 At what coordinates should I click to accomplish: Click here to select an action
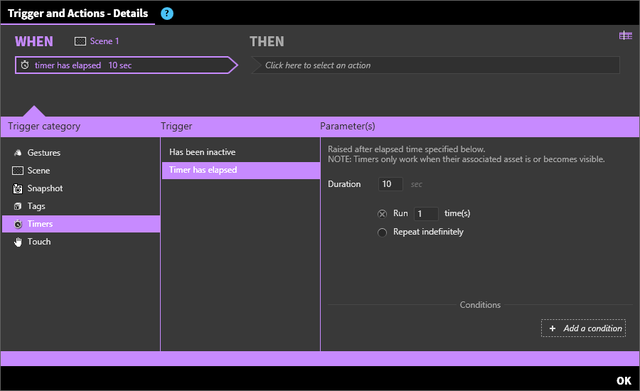point(436,65)
